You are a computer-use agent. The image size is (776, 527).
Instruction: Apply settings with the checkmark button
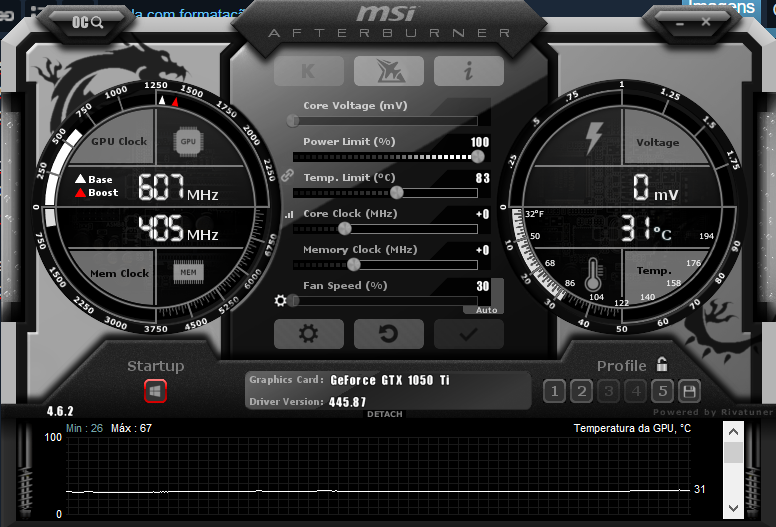tap(469, 334)
